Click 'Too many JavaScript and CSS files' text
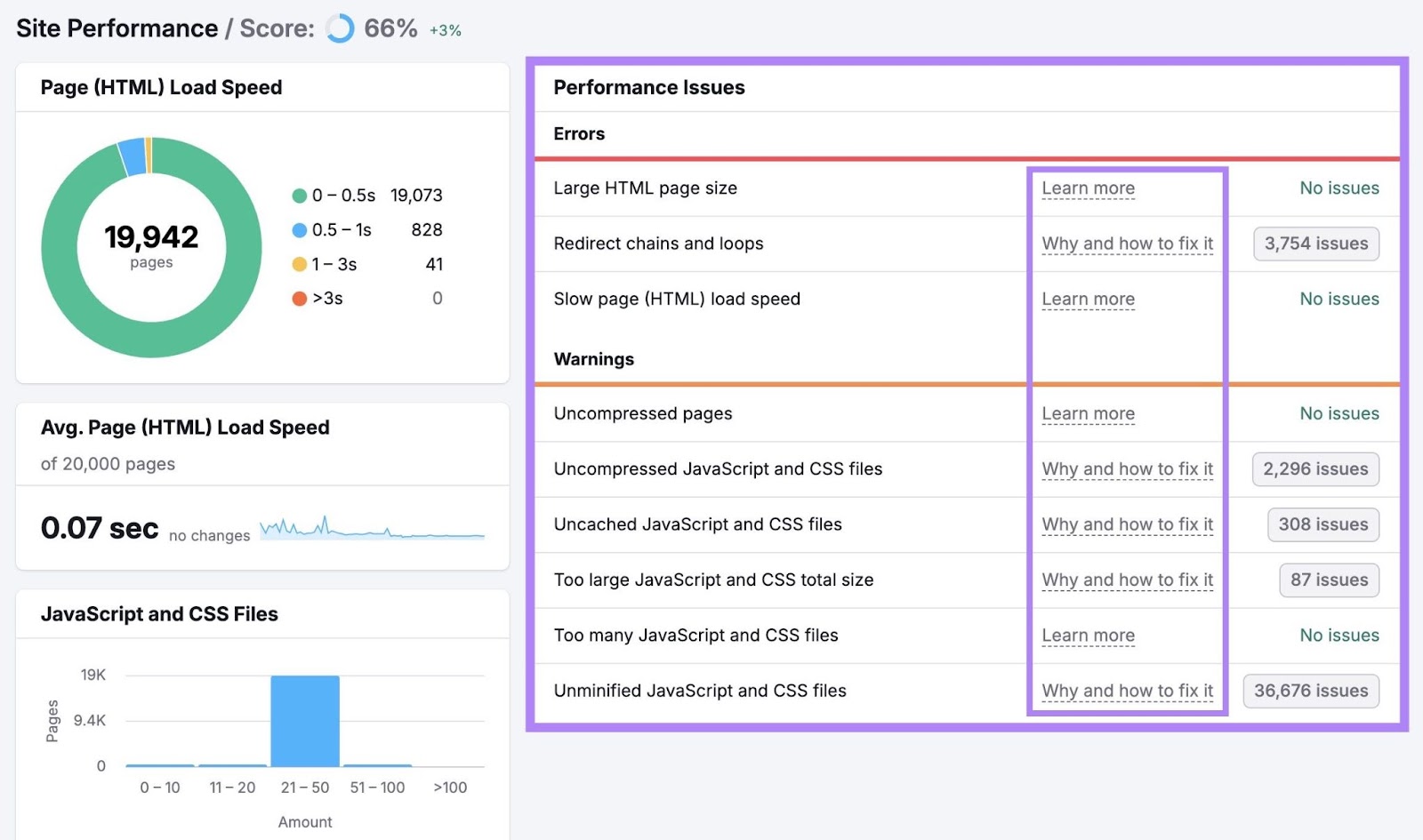The image size is (1423, 840). (x=695, y=636)
